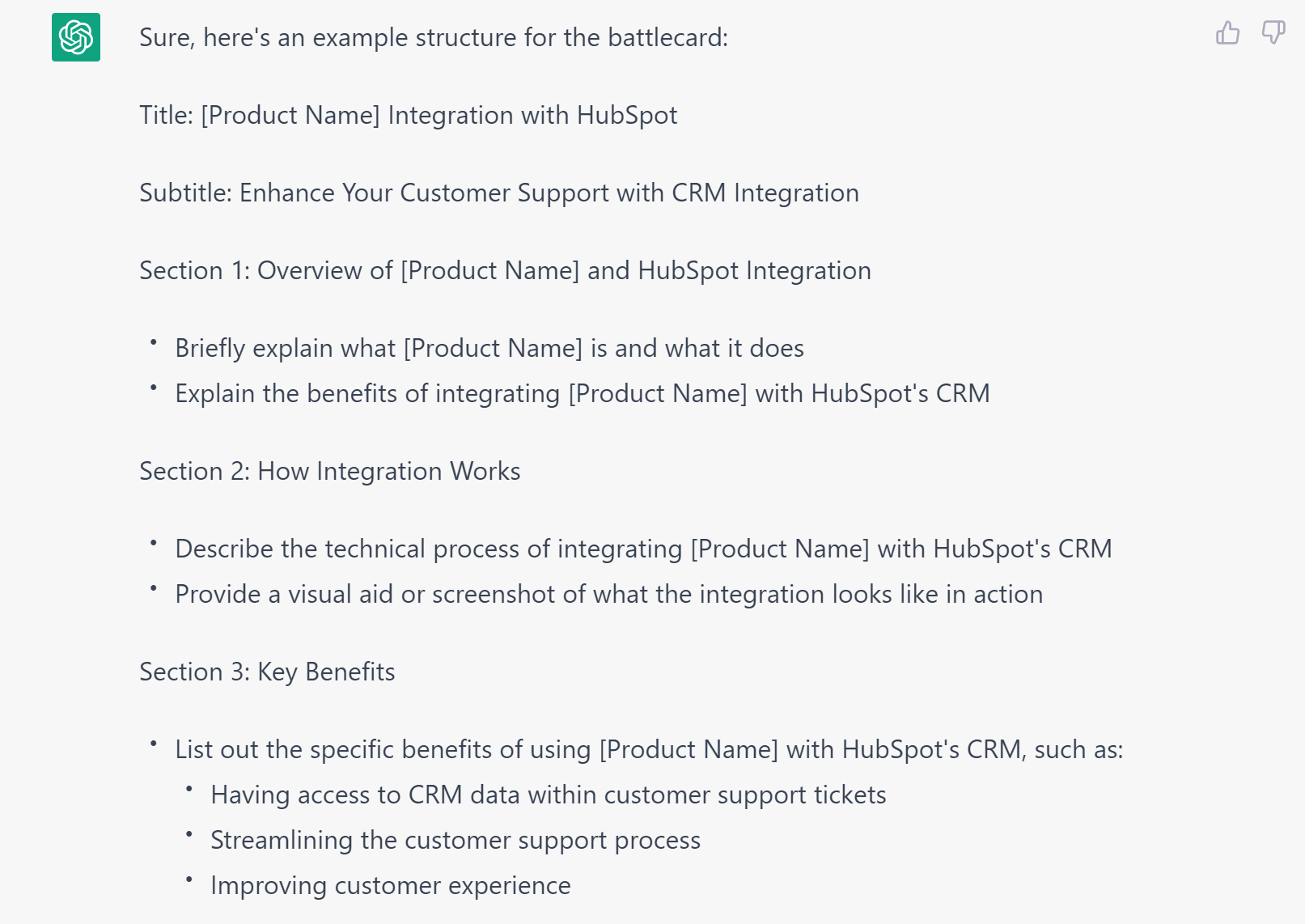Image resolution: width=1305 pixels, height=924 pixels.
Task: Click the Section 2: How Integration Works heading
Action: coord(330,471)
